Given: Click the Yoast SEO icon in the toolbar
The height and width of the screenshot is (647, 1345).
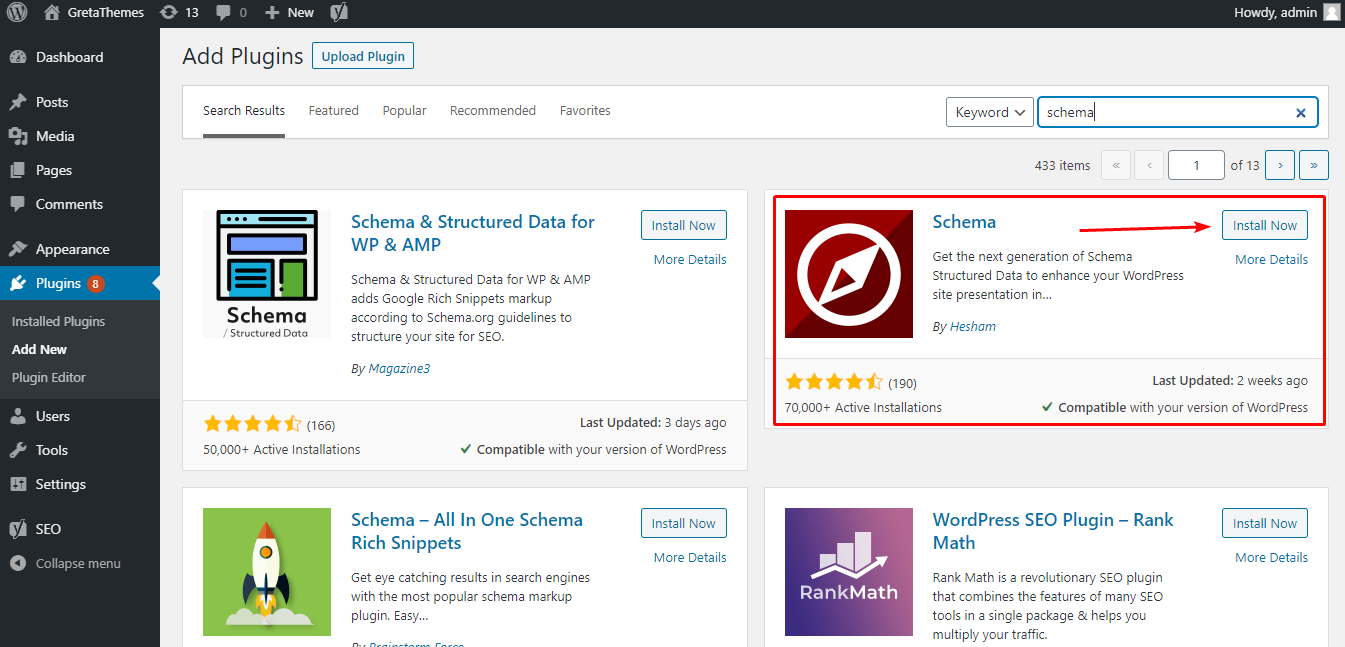Looking at the screenshot, I should 338,12.
